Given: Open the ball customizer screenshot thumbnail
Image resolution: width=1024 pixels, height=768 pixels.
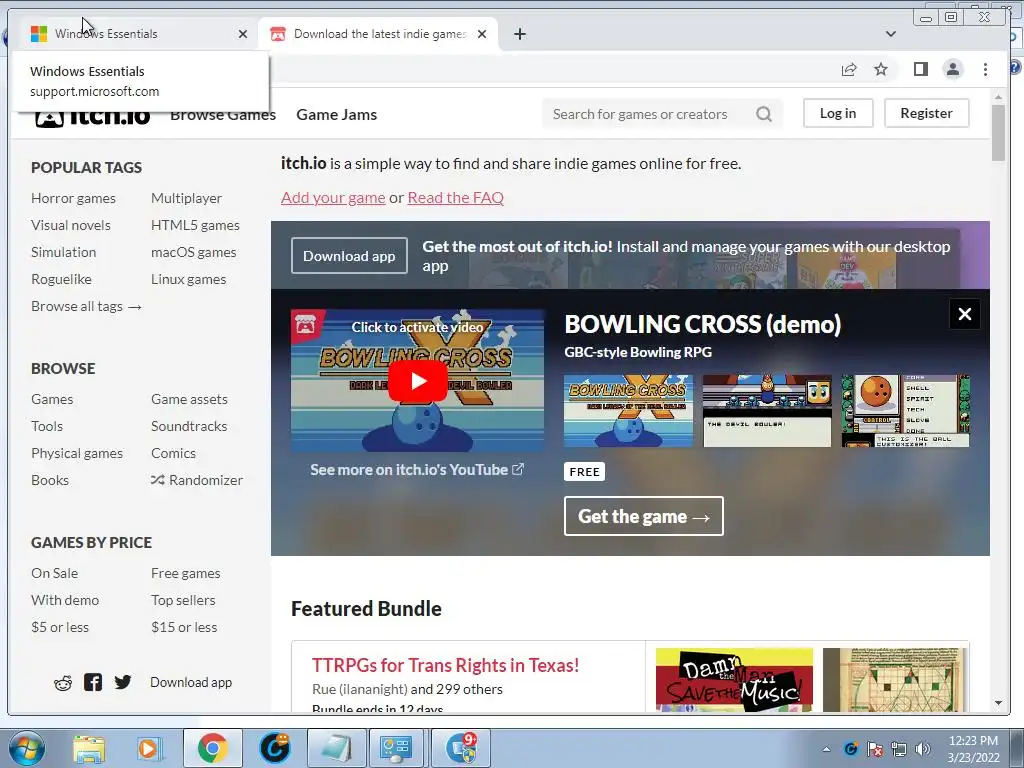Looking at the screenshot, I should 905,411.
